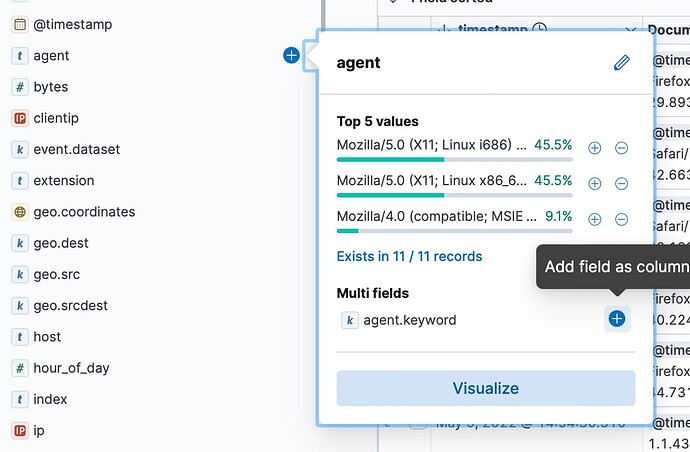Add agent.keyword field as column

click(617, 319)
